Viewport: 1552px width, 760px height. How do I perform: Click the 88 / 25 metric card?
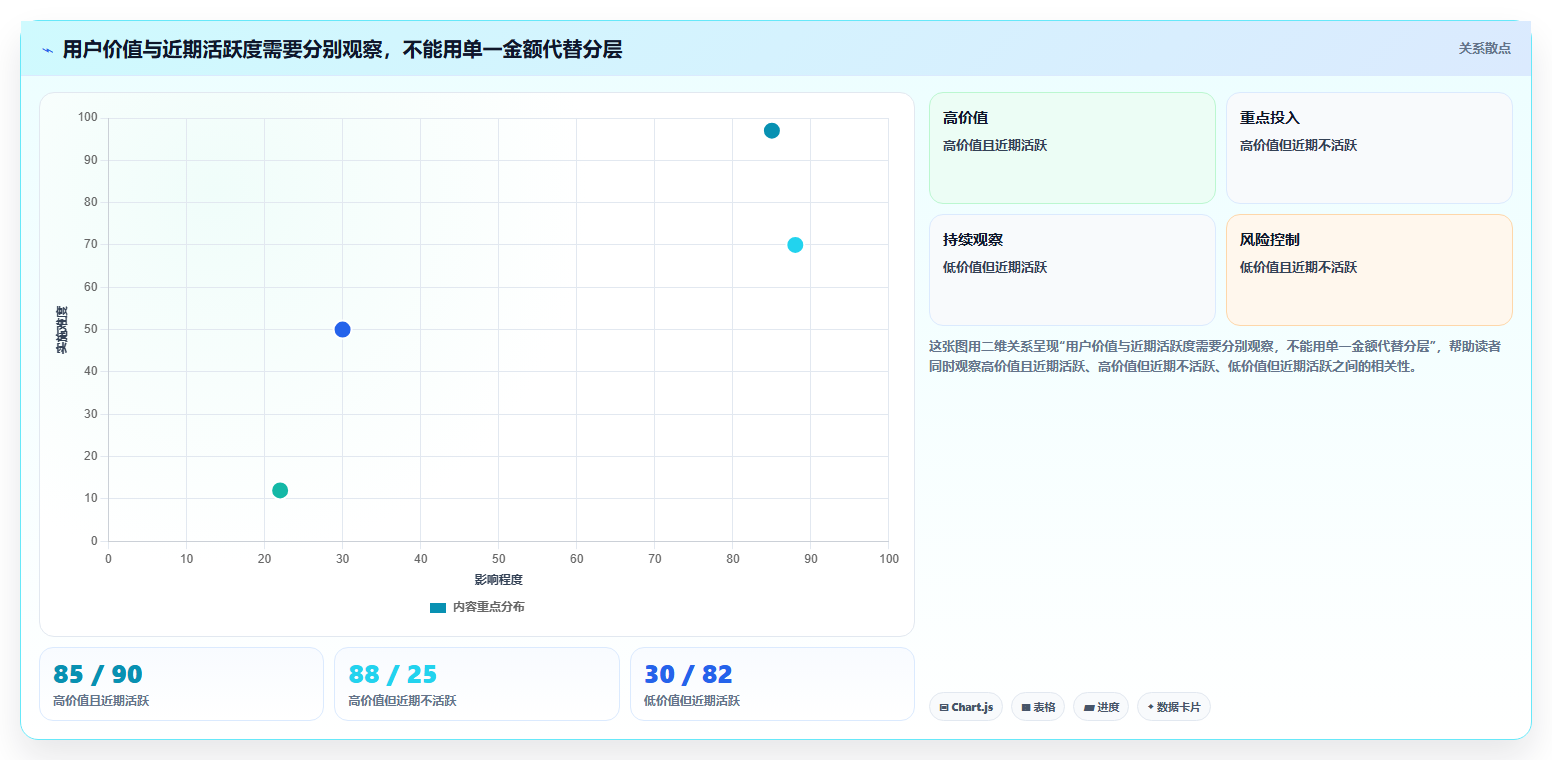(477, 684)
